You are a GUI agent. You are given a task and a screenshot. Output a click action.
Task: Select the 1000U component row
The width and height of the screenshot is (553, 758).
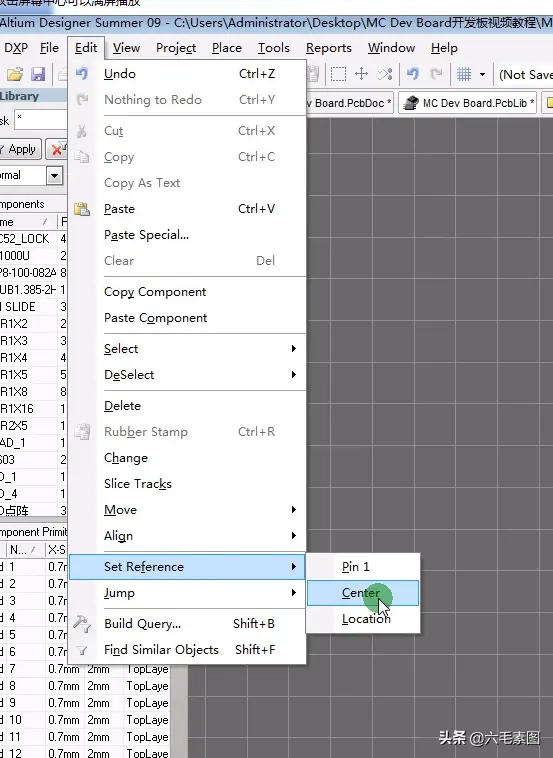click(x=33, y=256)
